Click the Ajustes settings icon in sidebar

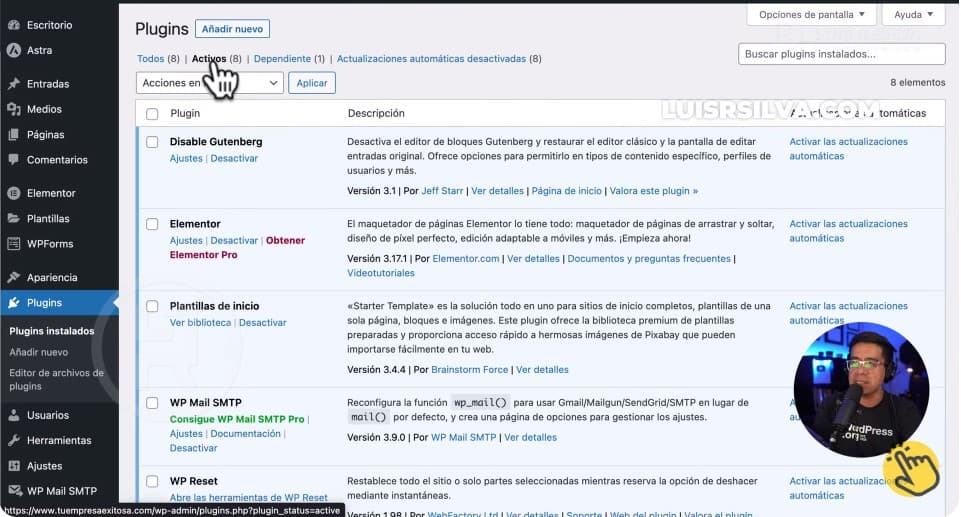pyautogui.click(x=13, y=466)
